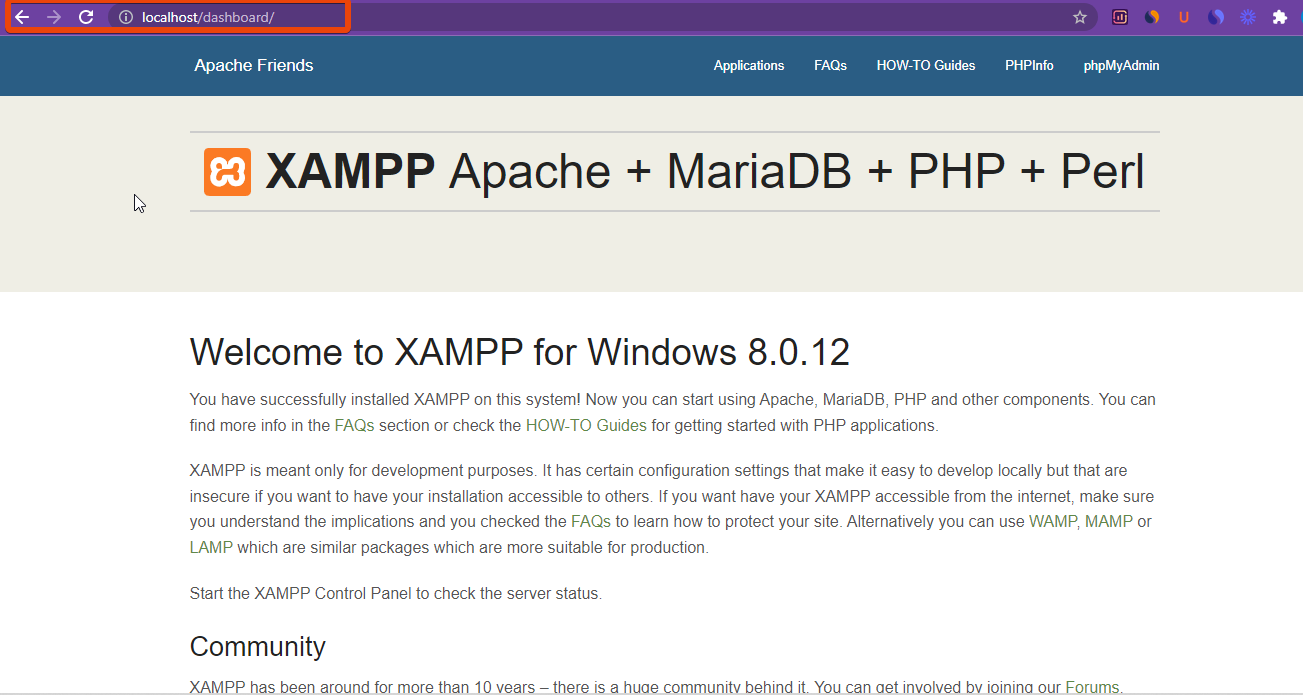
Task: Visit the MAMP link
Action: [x=1109, y=521]
